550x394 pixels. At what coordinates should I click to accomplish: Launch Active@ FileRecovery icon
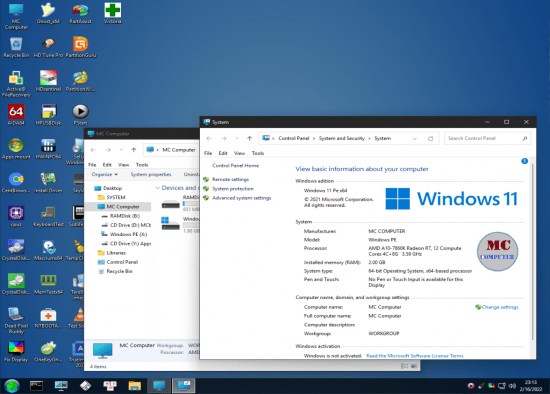(16, 84)
